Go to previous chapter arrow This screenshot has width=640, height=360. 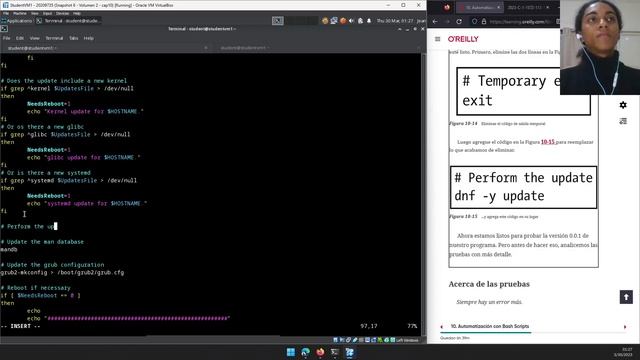click(442, 327)
